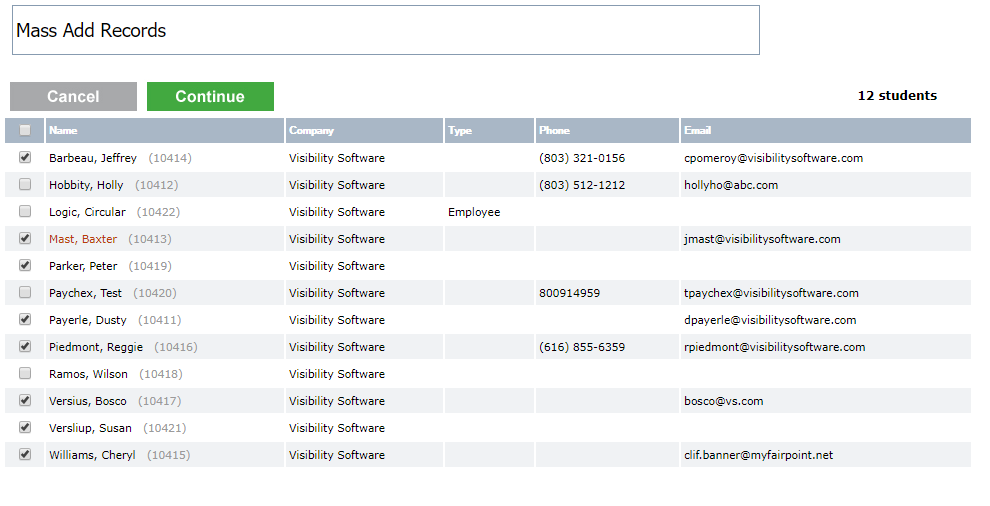The width and height of the screenshot is (990, 506).
Task: Check the Hobbity, Holly checkbox
Action: (25, 184)
